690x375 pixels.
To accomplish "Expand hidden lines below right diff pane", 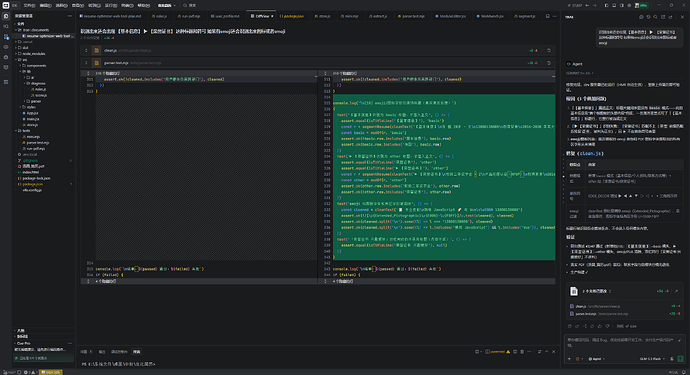I will pos(326,281).
